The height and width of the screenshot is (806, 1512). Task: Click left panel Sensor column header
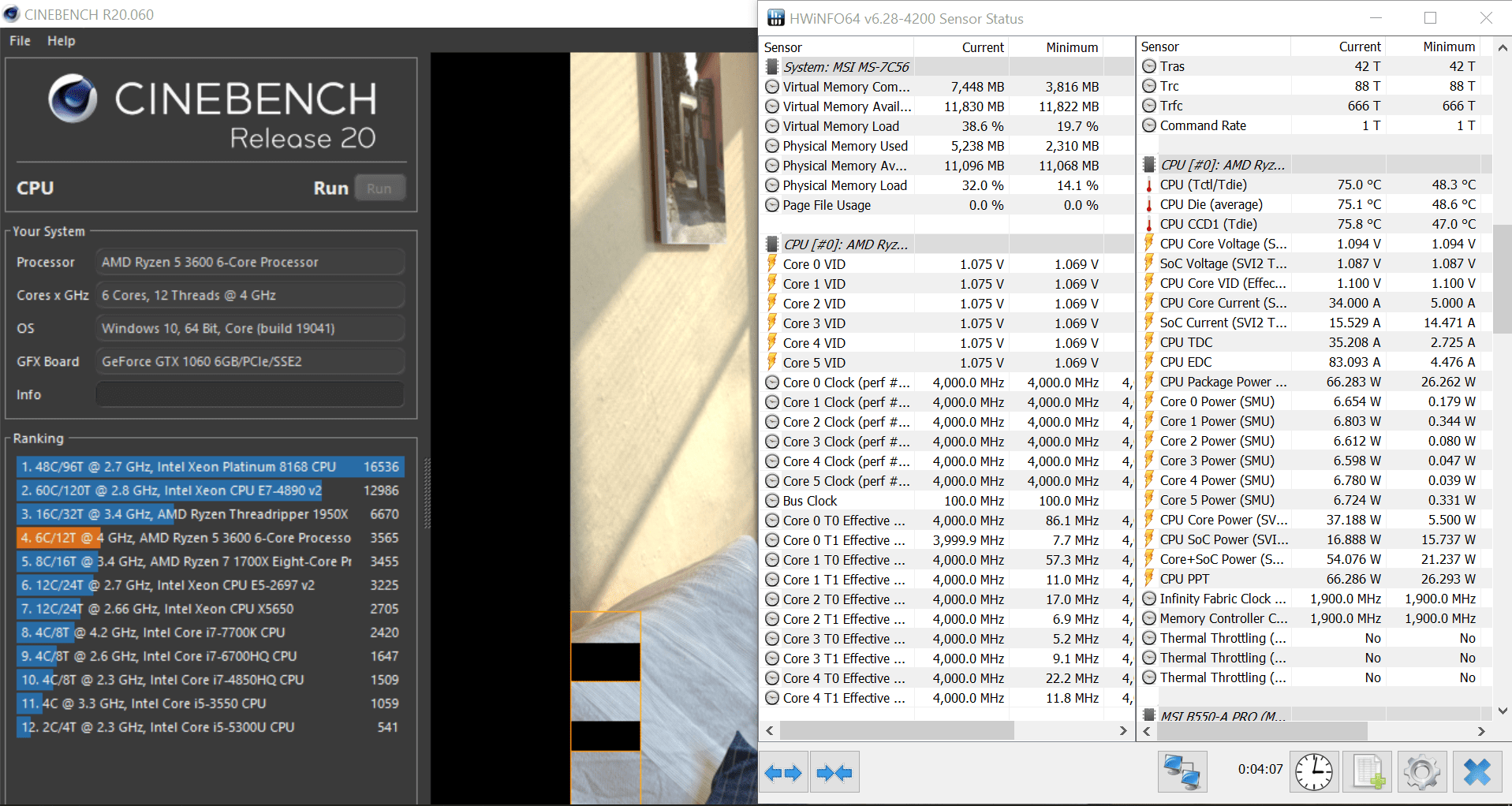[x=837, y=47]
